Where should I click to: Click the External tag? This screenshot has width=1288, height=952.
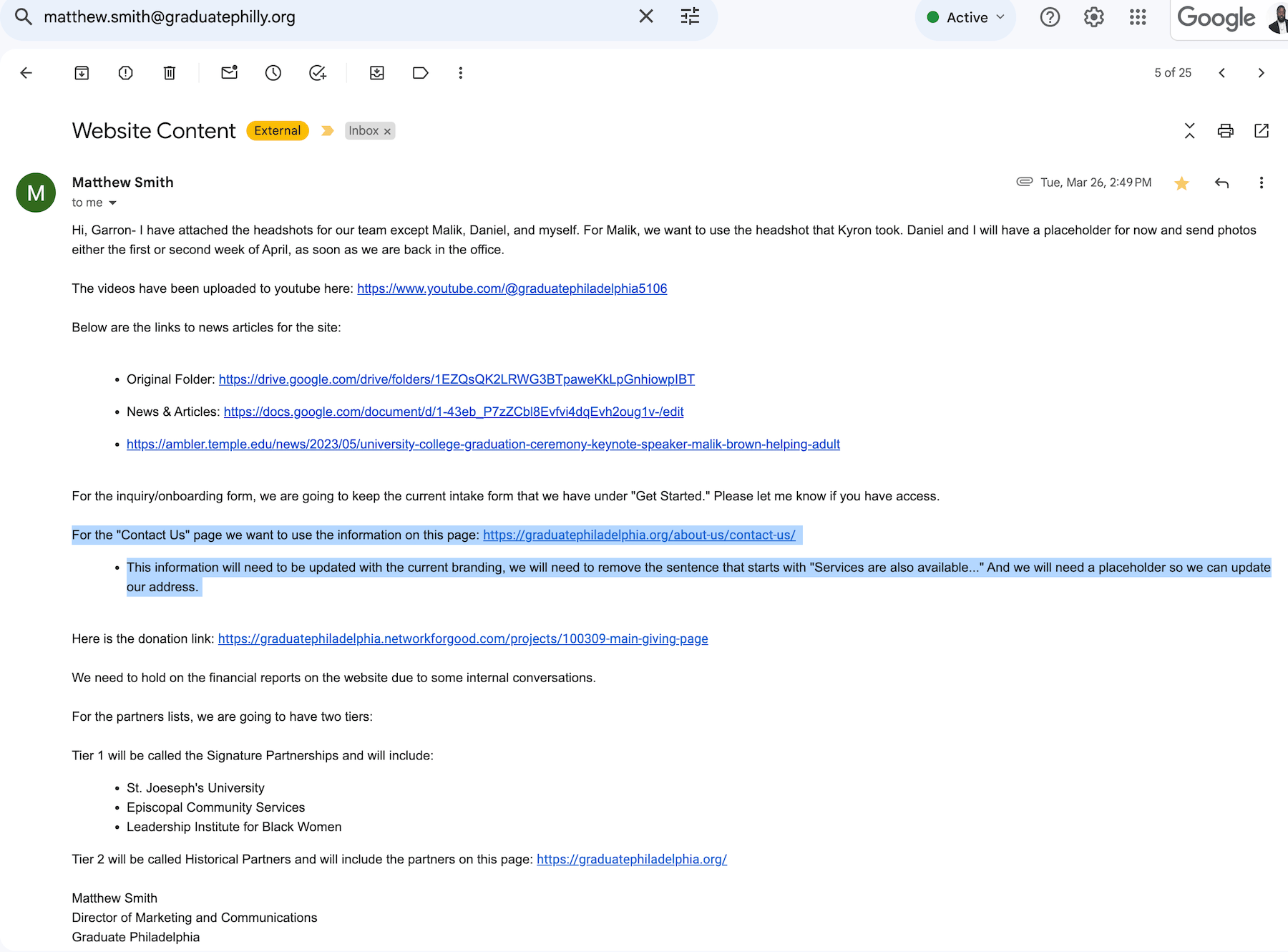coord(278,131)
